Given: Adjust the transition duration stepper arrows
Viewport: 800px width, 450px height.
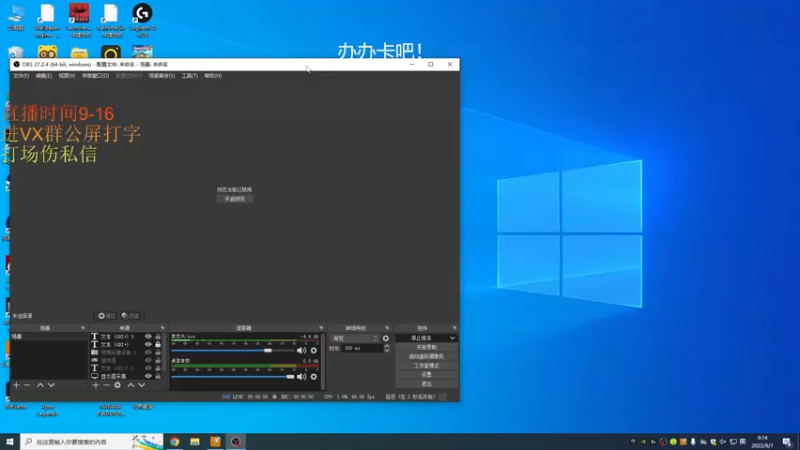Looking at the screenshot, I should [x=387, y=348].
